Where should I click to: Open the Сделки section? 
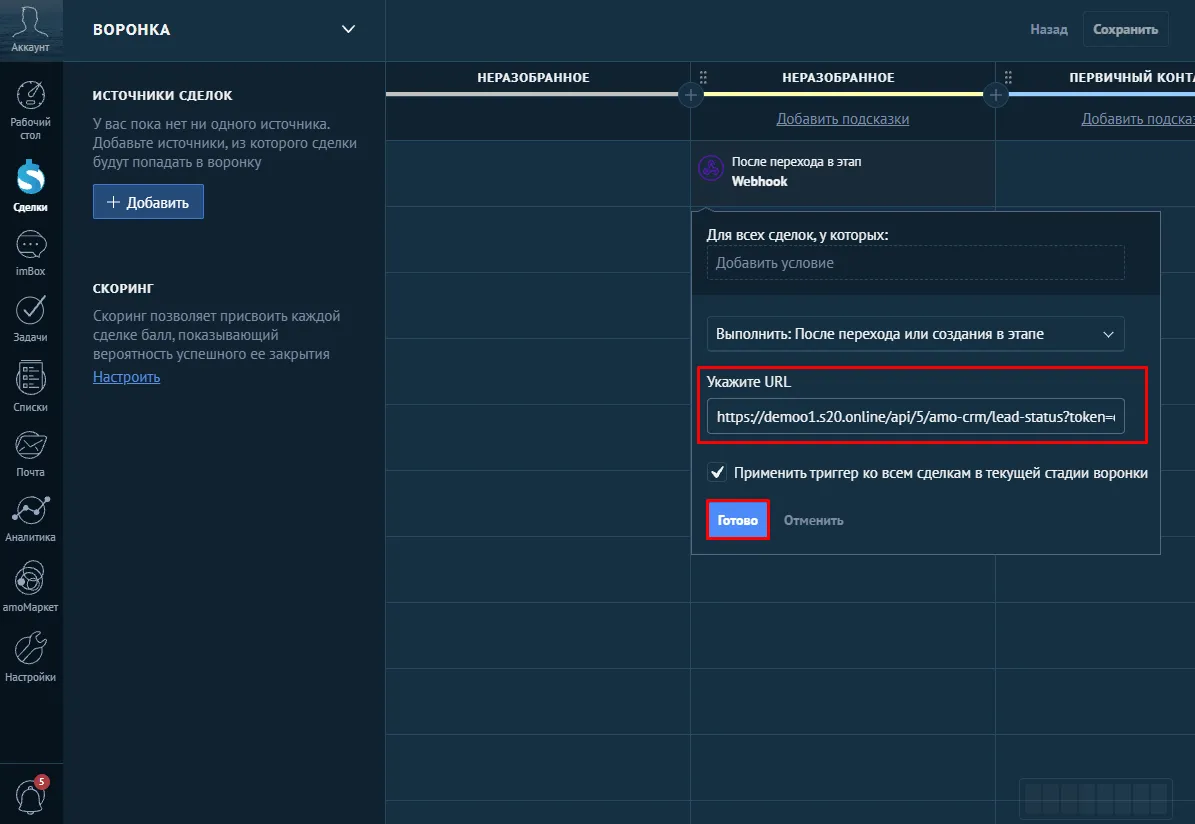click(30, 186)
